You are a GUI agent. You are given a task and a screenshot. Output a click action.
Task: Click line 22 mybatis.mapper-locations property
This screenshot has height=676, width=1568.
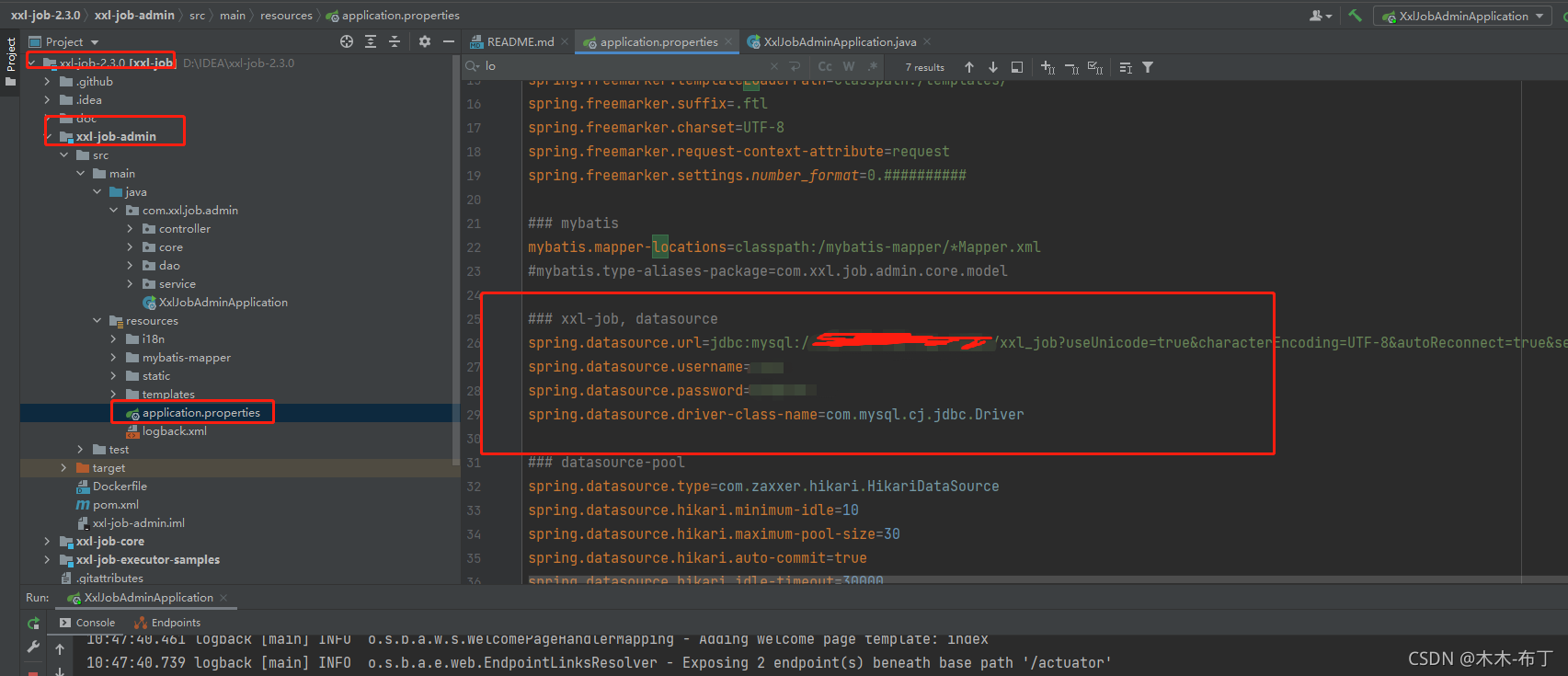(784, 247)
